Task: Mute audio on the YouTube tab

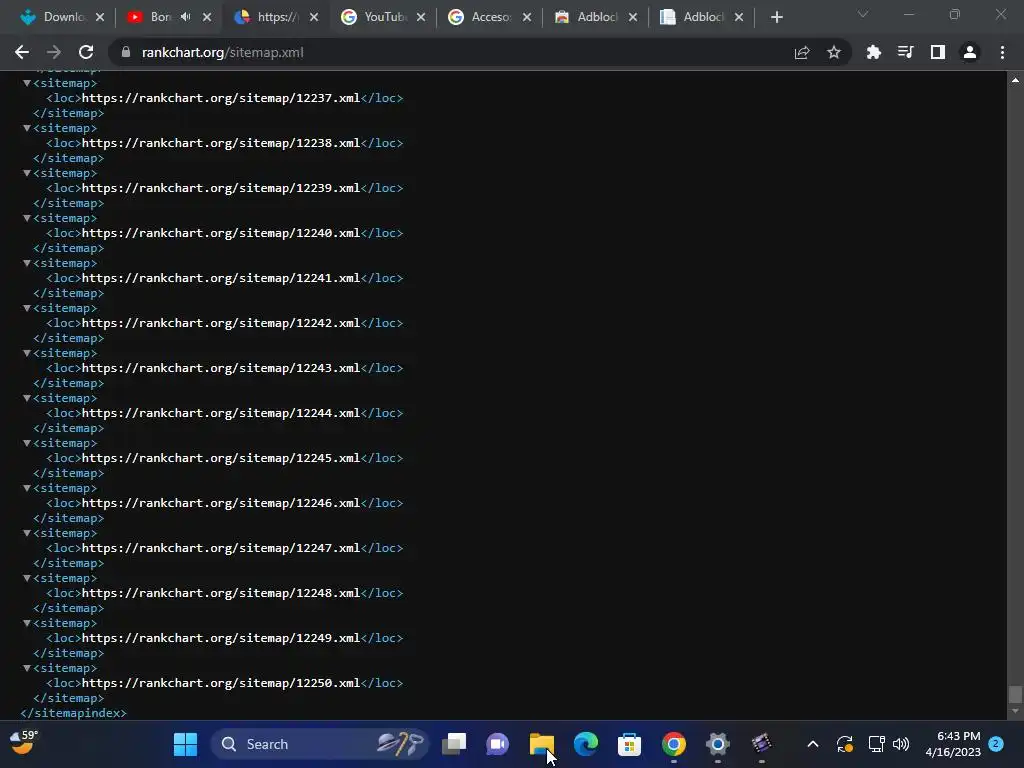Action: (185, 17)
